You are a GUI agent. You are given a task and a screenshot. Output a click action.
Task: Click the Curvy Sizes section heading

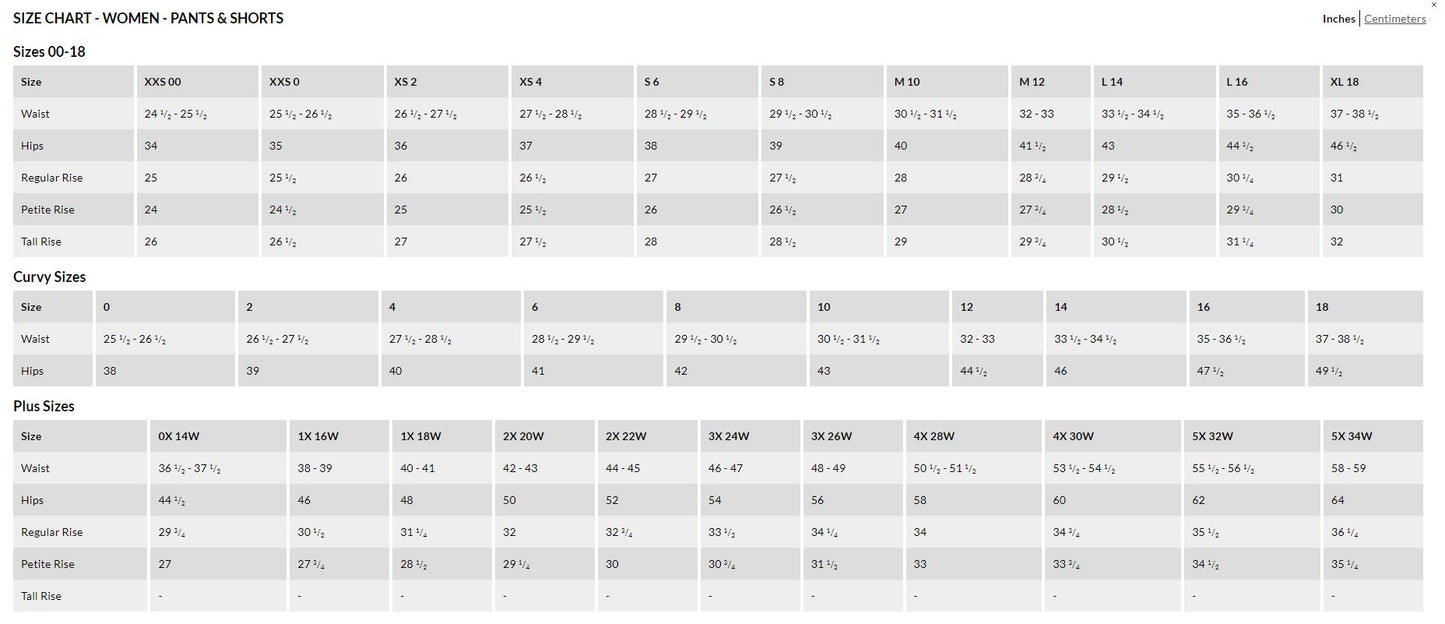[49, 277]
